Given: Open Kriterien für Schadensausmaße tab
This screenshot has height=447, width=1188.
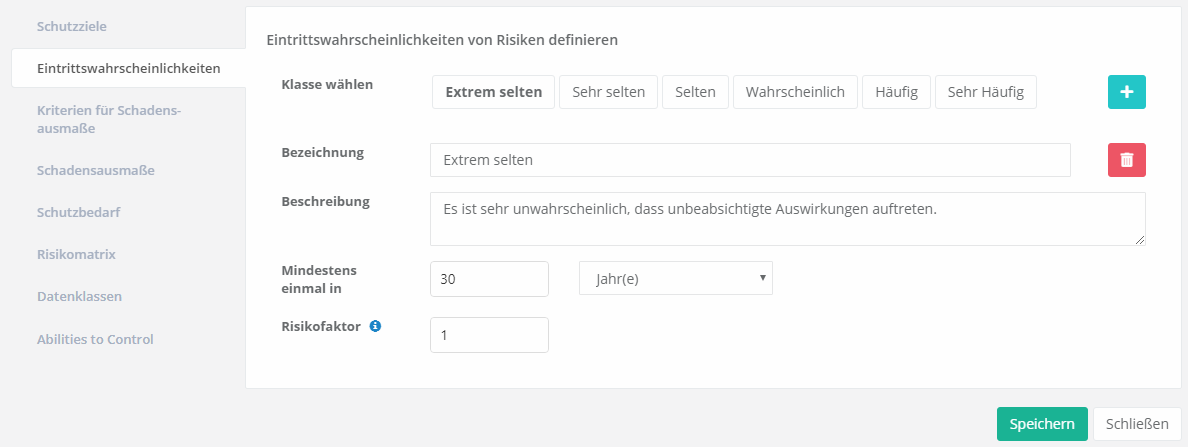Looking at the screenshot, I should [109, 119].
